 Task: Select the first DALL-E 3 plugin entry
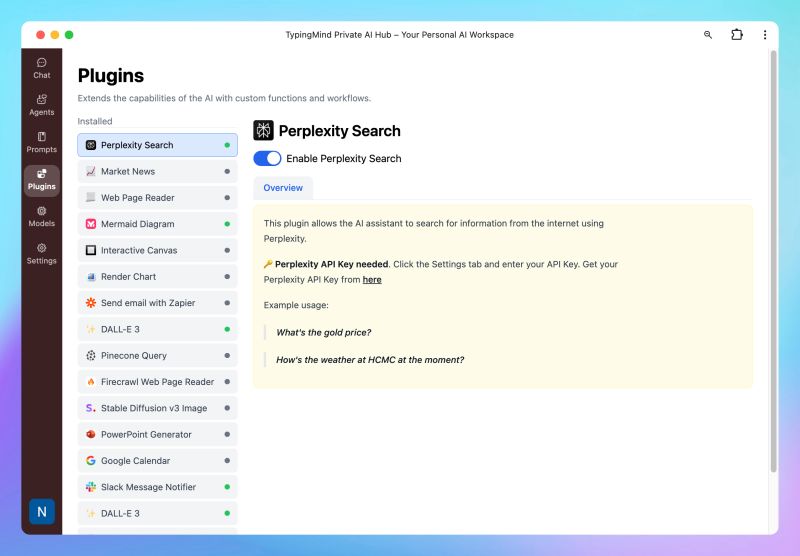click(158, 329)
